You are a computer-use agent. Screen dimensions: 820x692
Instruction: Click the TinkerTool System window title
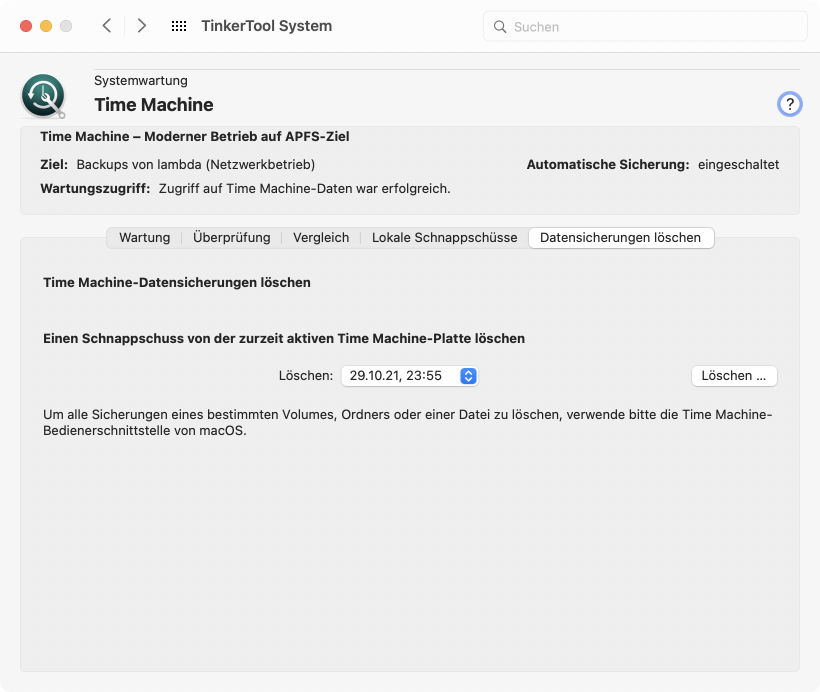(267, 26)
